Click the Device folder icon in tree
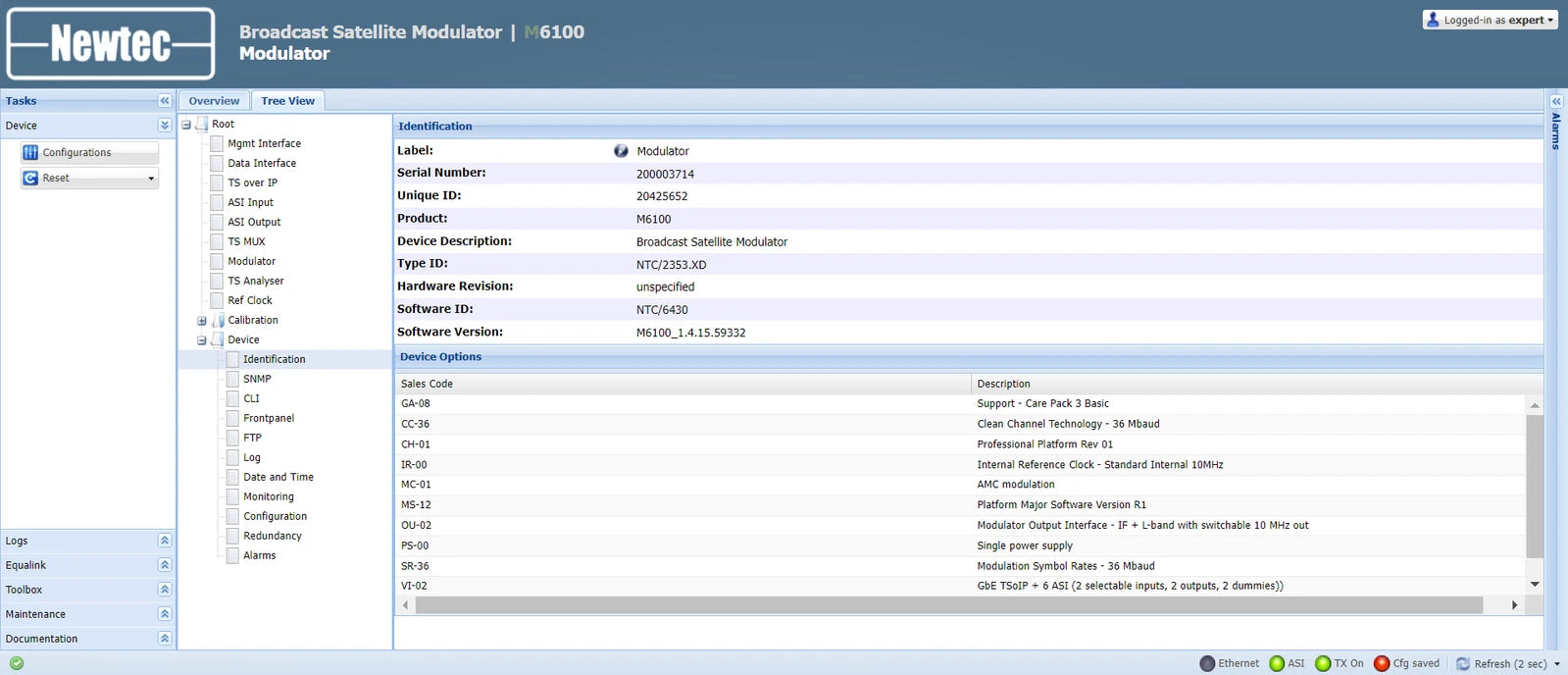 (x=218, y=339)
